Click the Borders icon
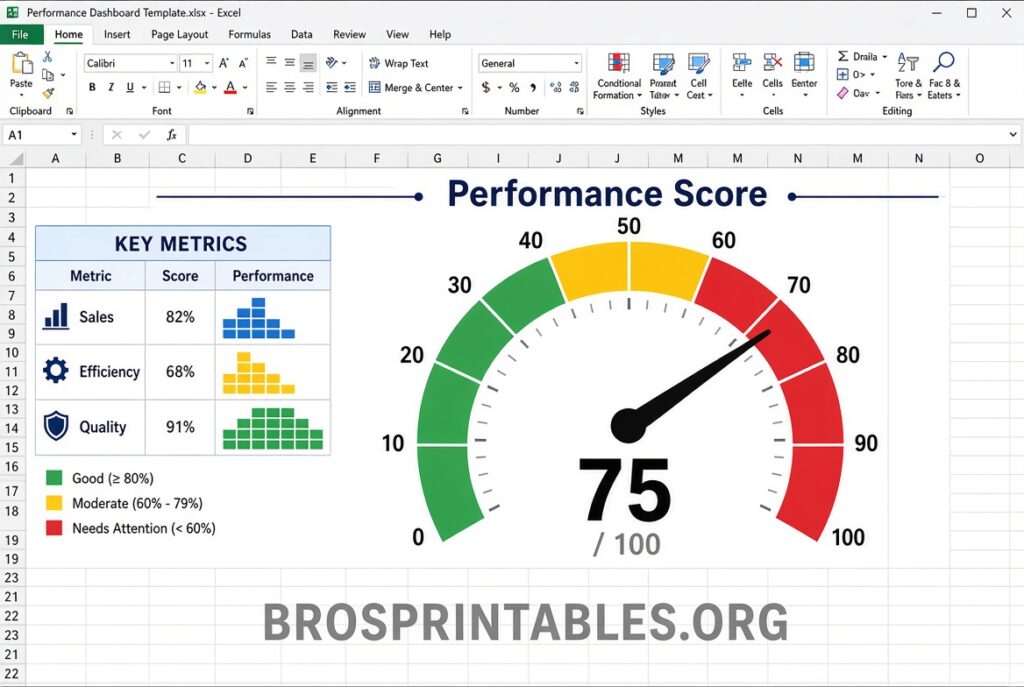This screenshot has height=687, width=1024. (165, 87)
